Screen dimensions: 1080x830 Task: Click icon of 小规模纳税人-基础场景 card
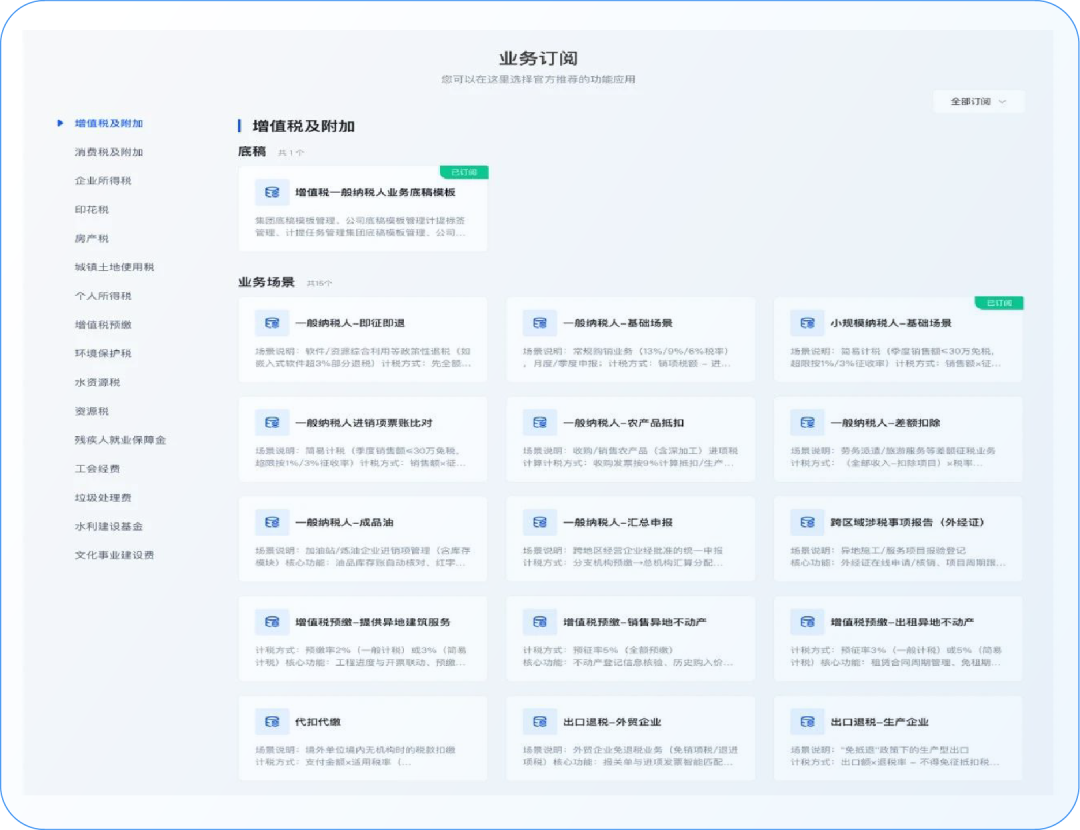pyautogui.click(x=807, y=323)
